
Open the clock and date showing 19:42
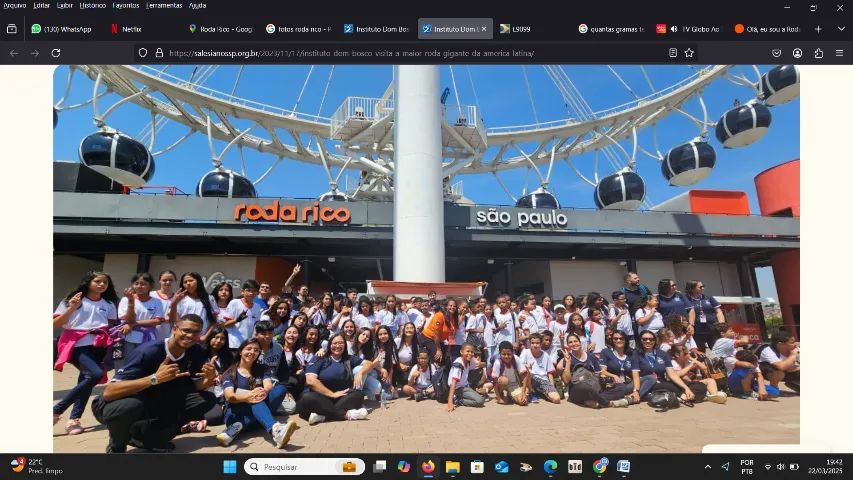click(825, 466)
